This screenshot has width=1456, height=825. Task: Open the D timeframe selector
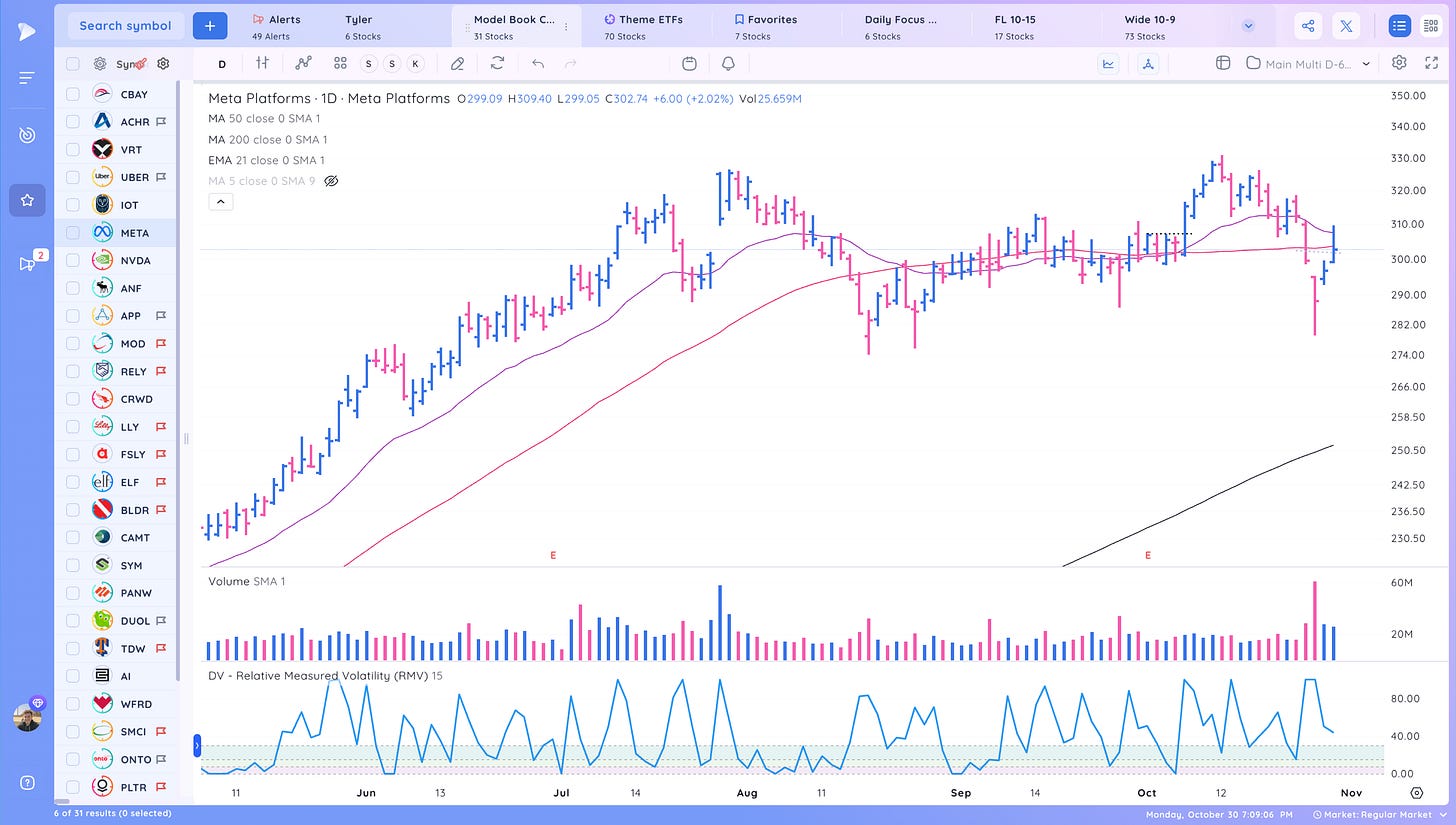[222, 64]
